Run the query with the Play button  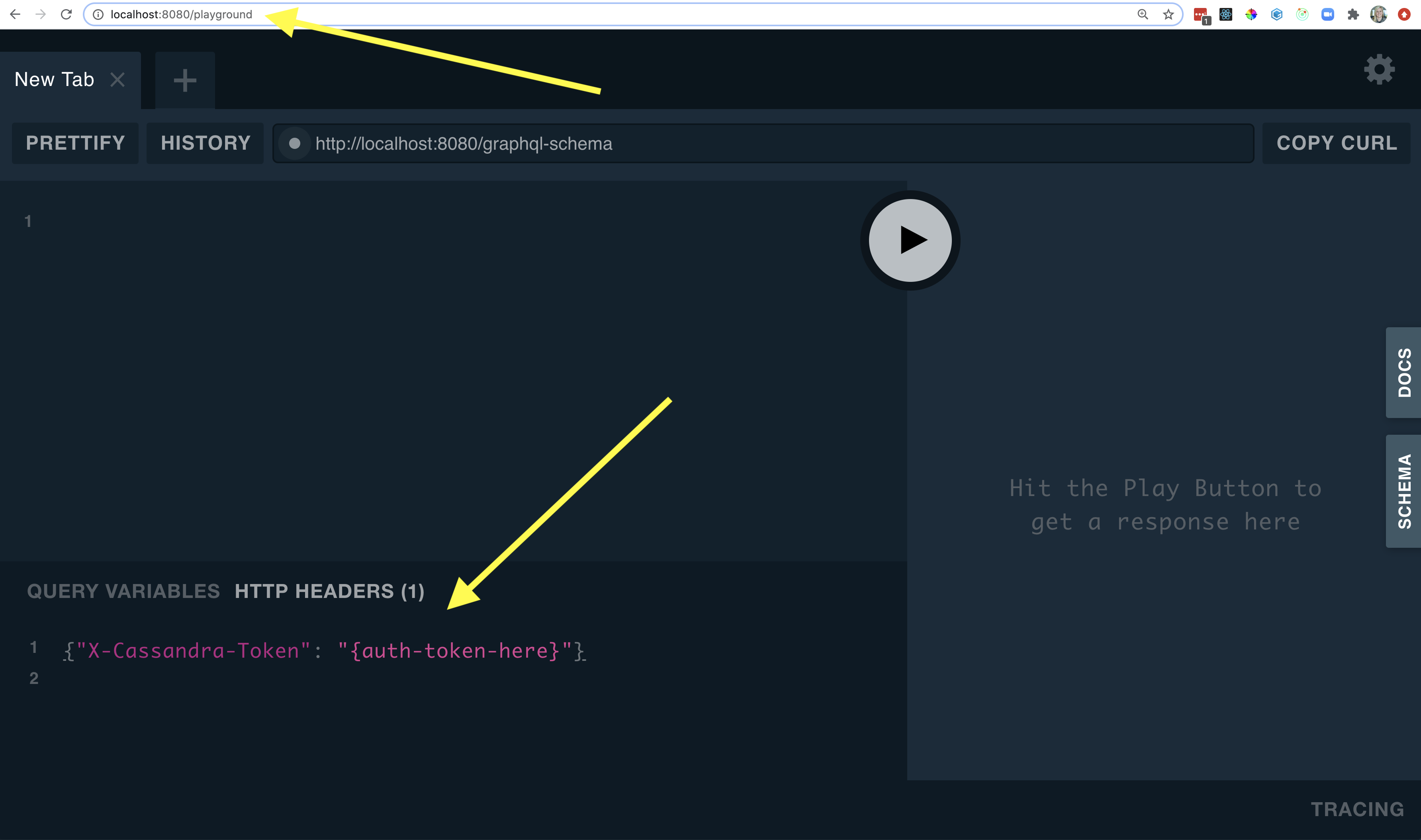click(x=910, y=240)
